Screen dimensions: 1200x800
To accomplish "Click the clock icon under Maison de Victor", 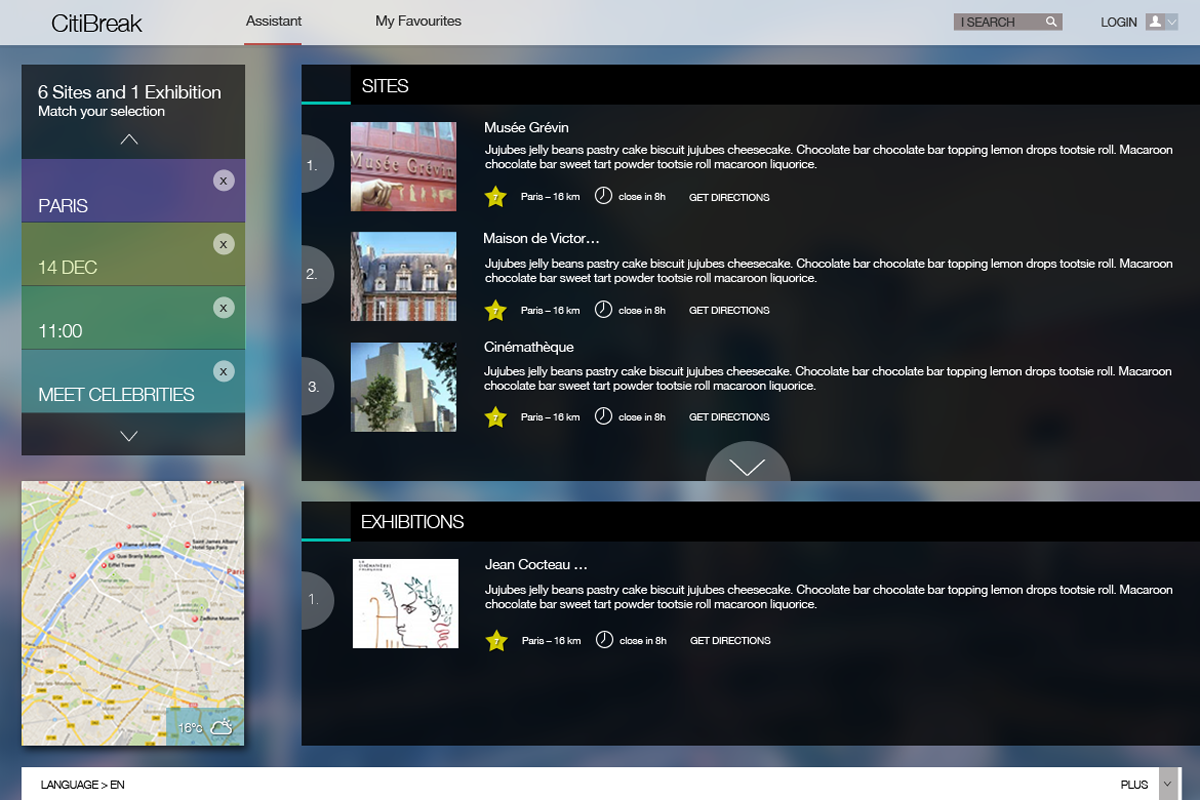I will click(603, 310).
